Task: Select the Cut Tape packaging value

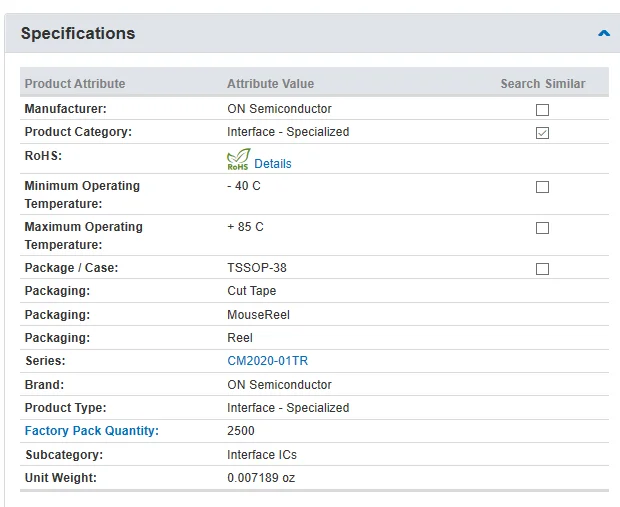Action: click(251, 291)
